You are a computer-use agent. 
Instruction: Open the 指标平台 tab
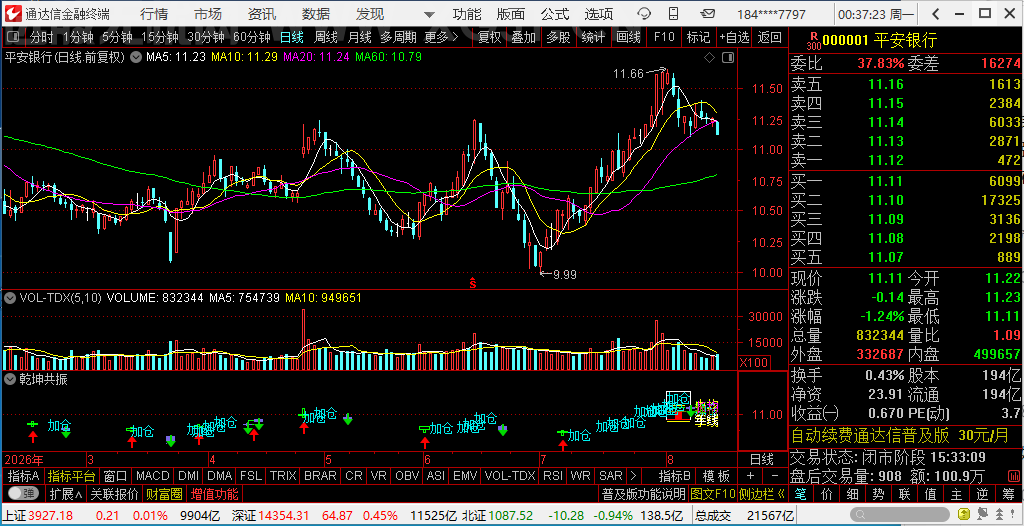pyautogui.click(x=72, y=476)
